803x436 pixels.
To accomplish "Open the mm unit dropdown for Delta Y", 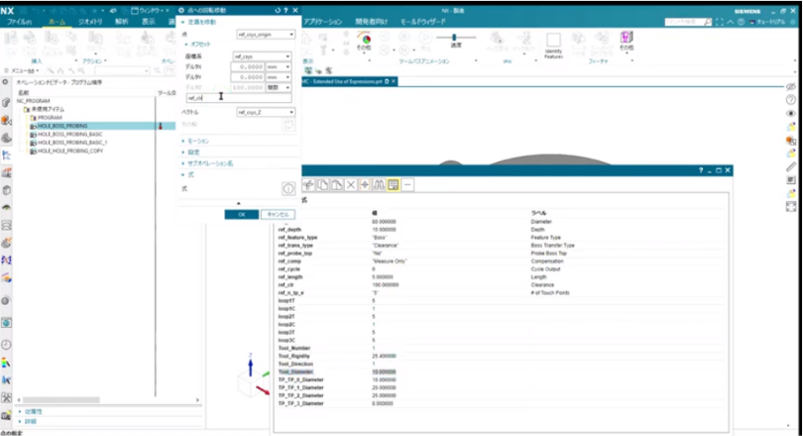I will pos(279,77).
